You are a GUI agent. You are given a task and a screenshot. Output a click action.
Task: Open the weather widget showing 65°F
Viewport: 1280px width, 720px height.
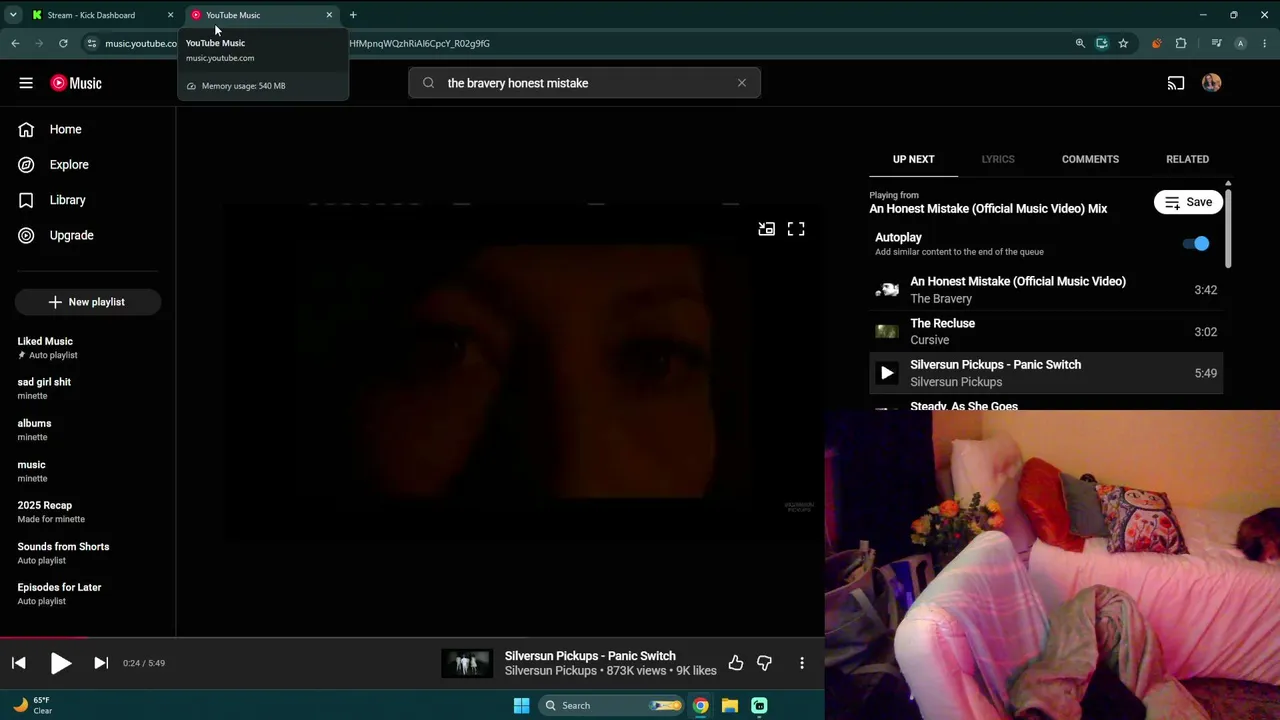point(31,705)
